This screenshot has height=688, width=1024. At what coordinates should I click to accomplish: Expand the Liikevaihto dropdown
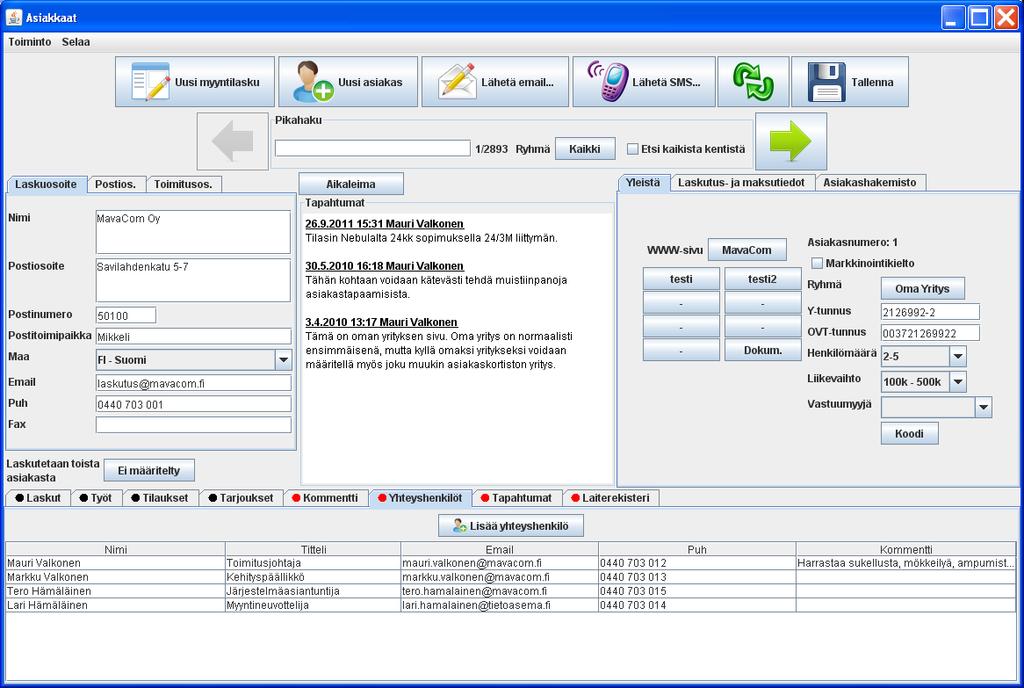point(957,382)
